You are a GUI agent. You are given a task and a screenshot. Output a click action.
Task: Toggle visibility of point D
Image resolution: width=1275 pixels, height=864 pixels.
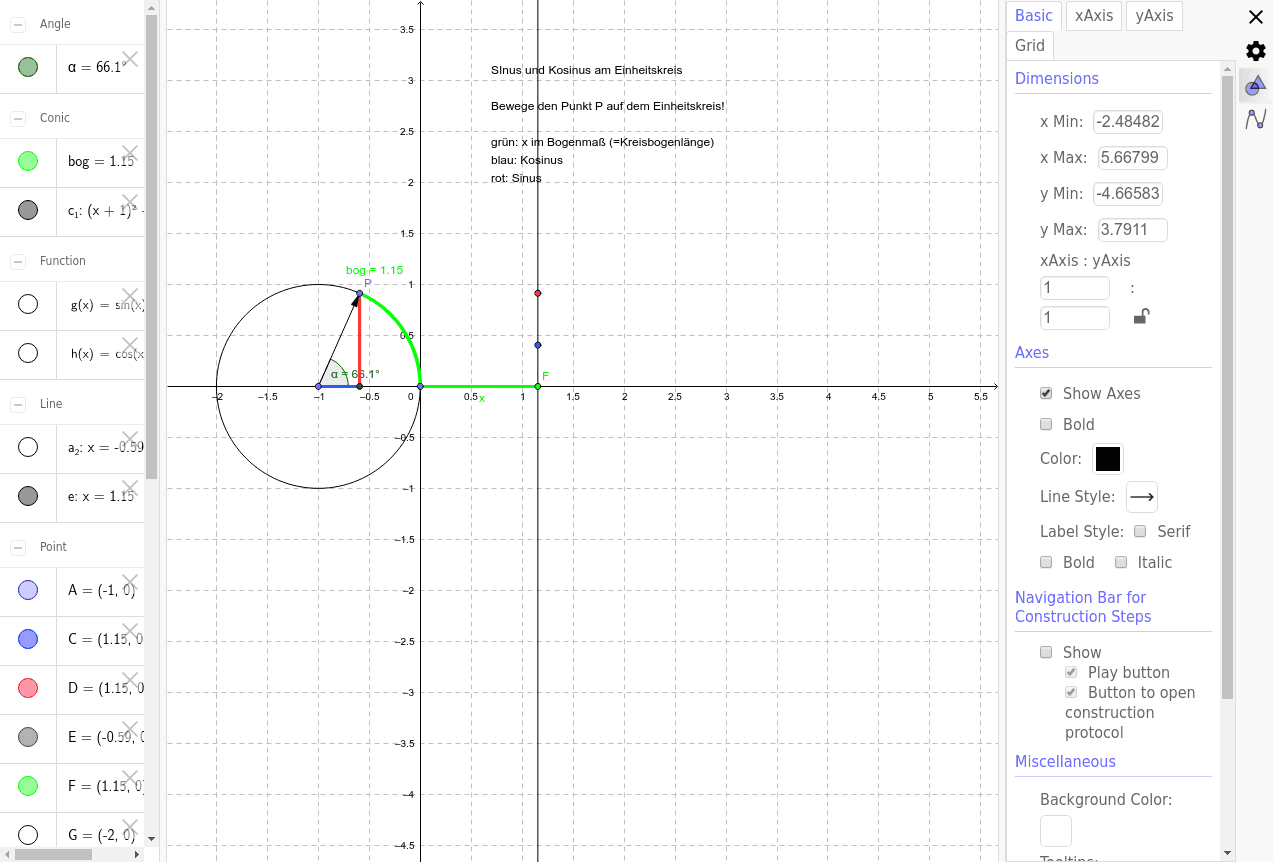pos(28,688)
